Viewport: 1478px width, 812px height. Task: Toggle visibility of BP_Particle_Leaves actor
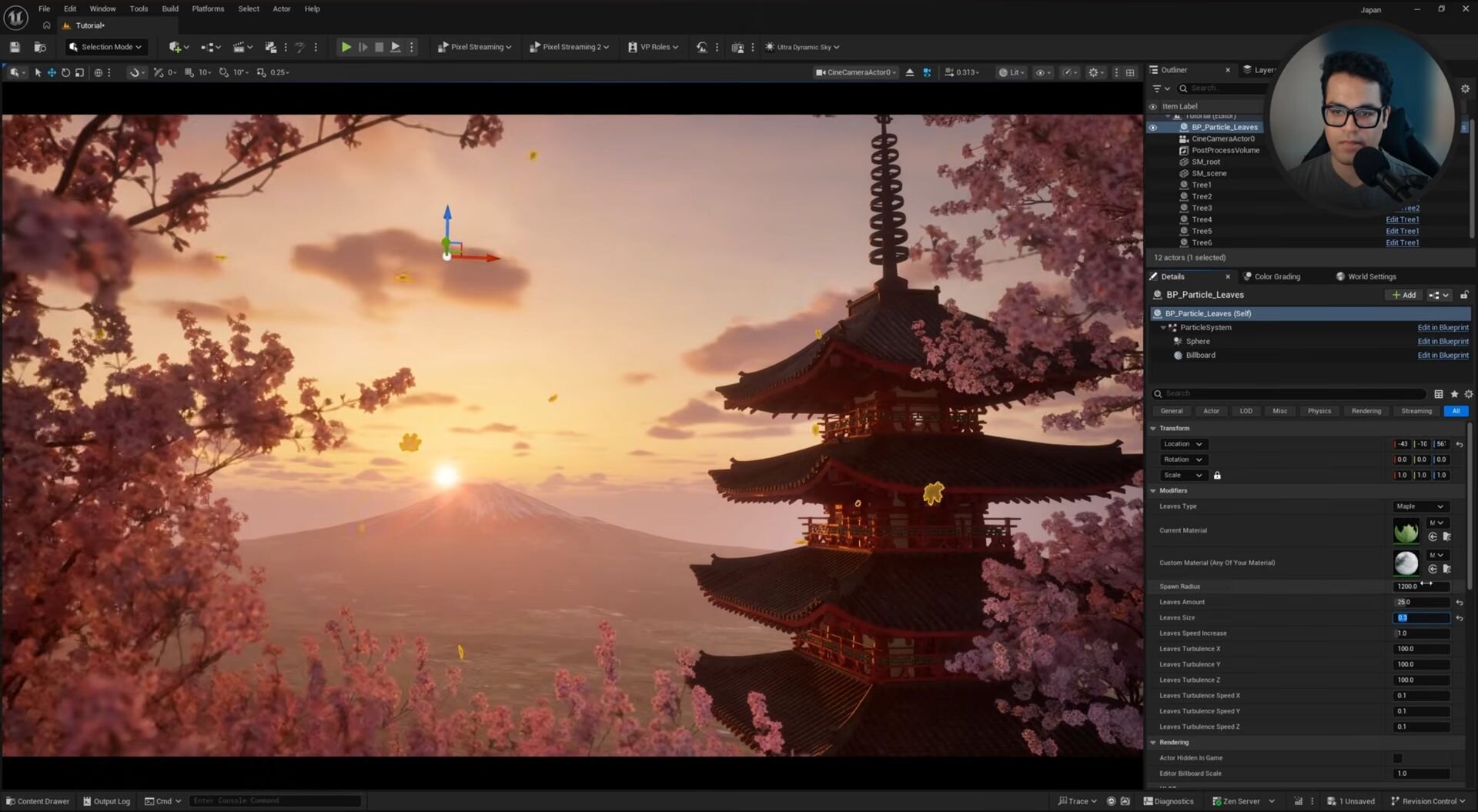click(x=1152, y=128)
